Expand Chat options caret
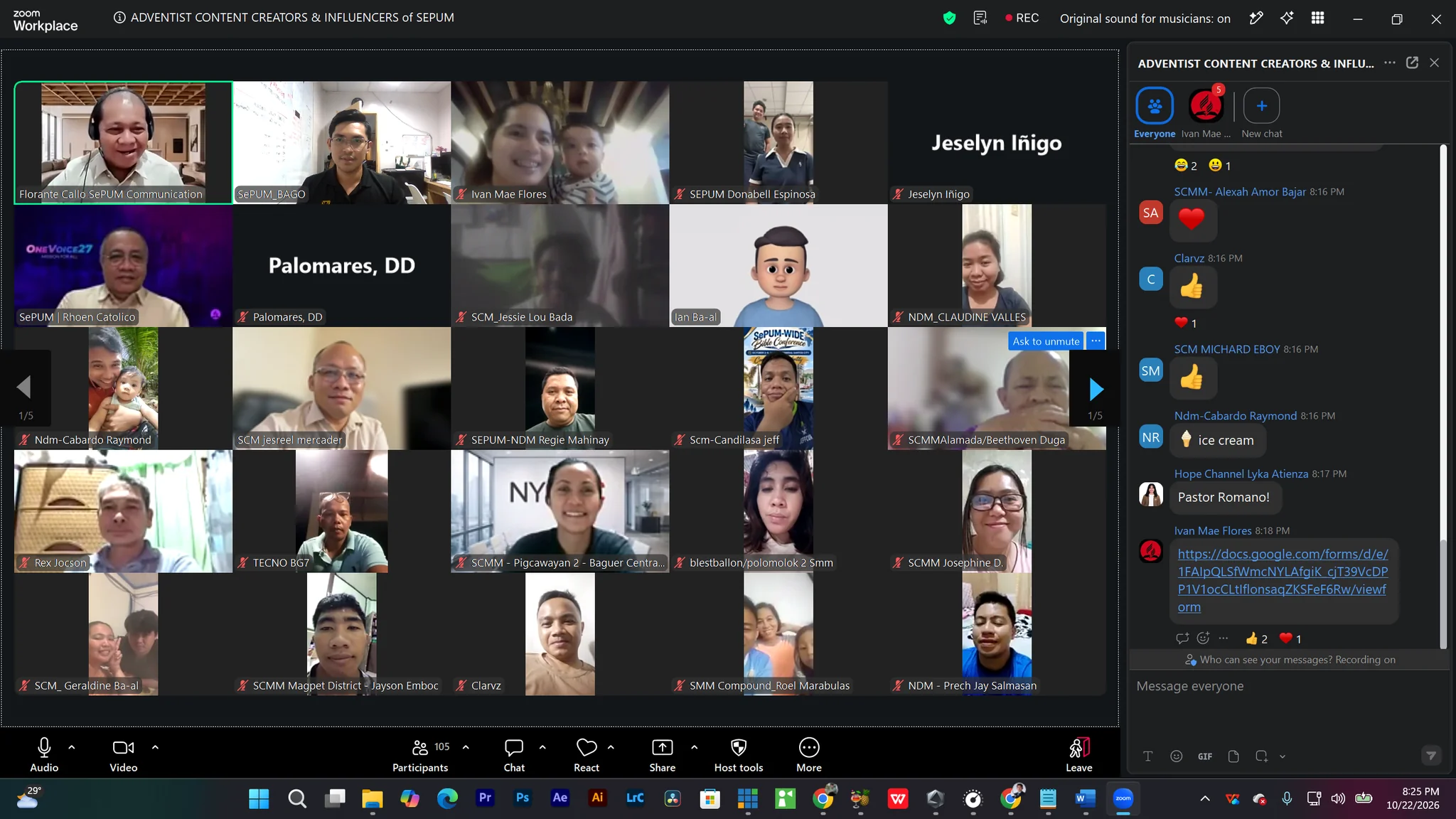The width and height of the screenshot is (1456, 819). (542, 747)
